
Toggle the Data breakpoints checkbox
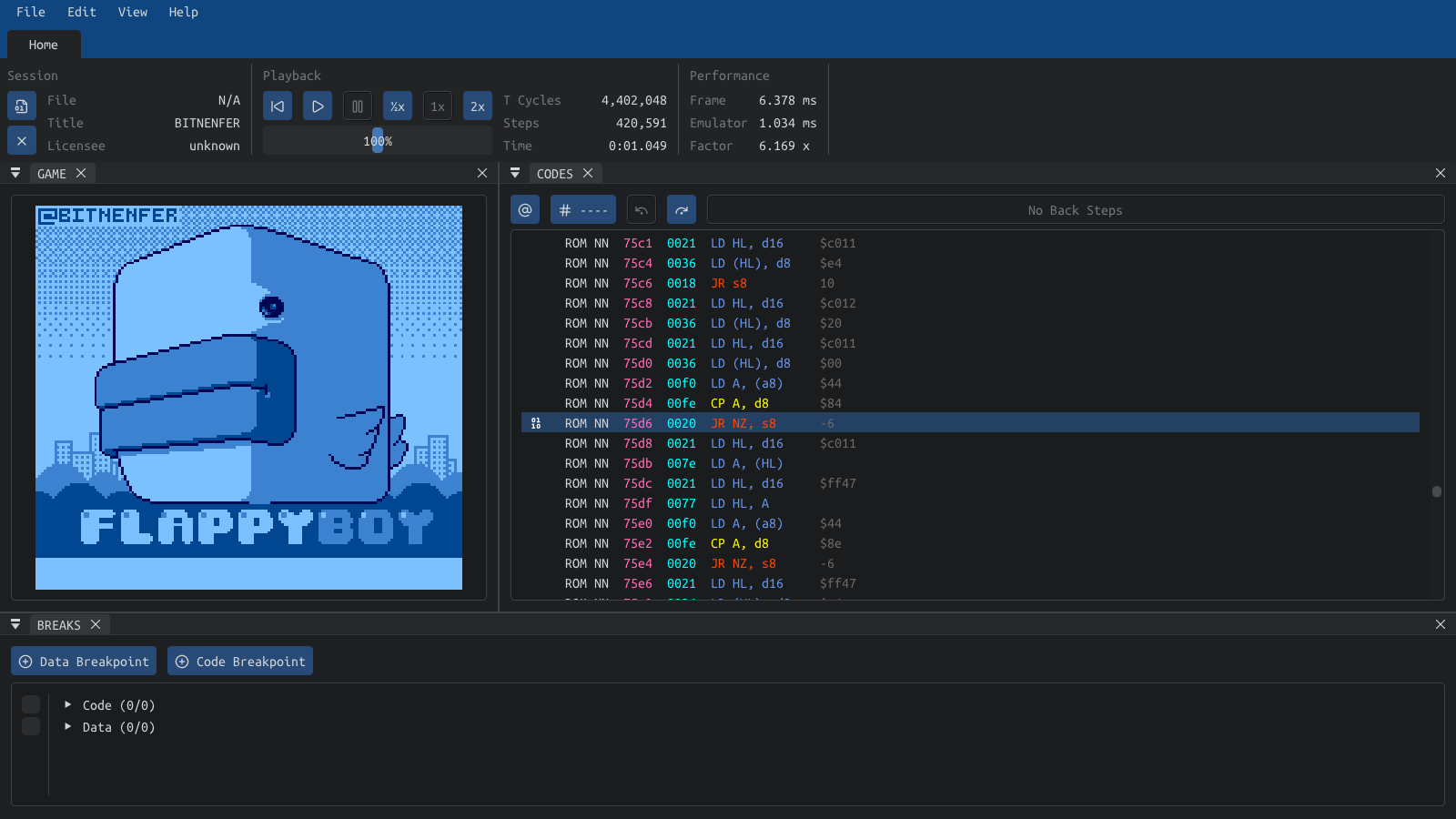[31, 726]
